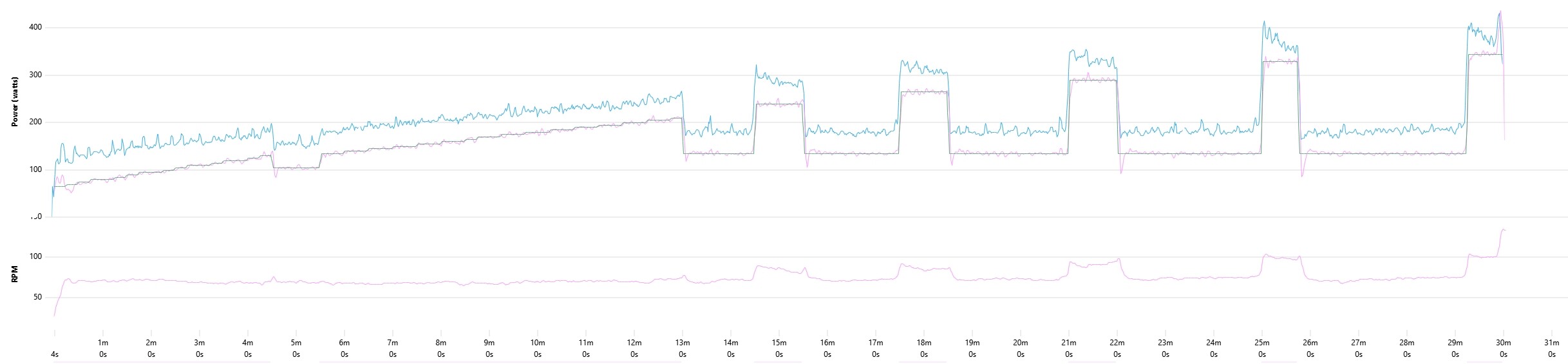Click the 4s start time label
The image size is (1568, 364).
pos(55,354)
